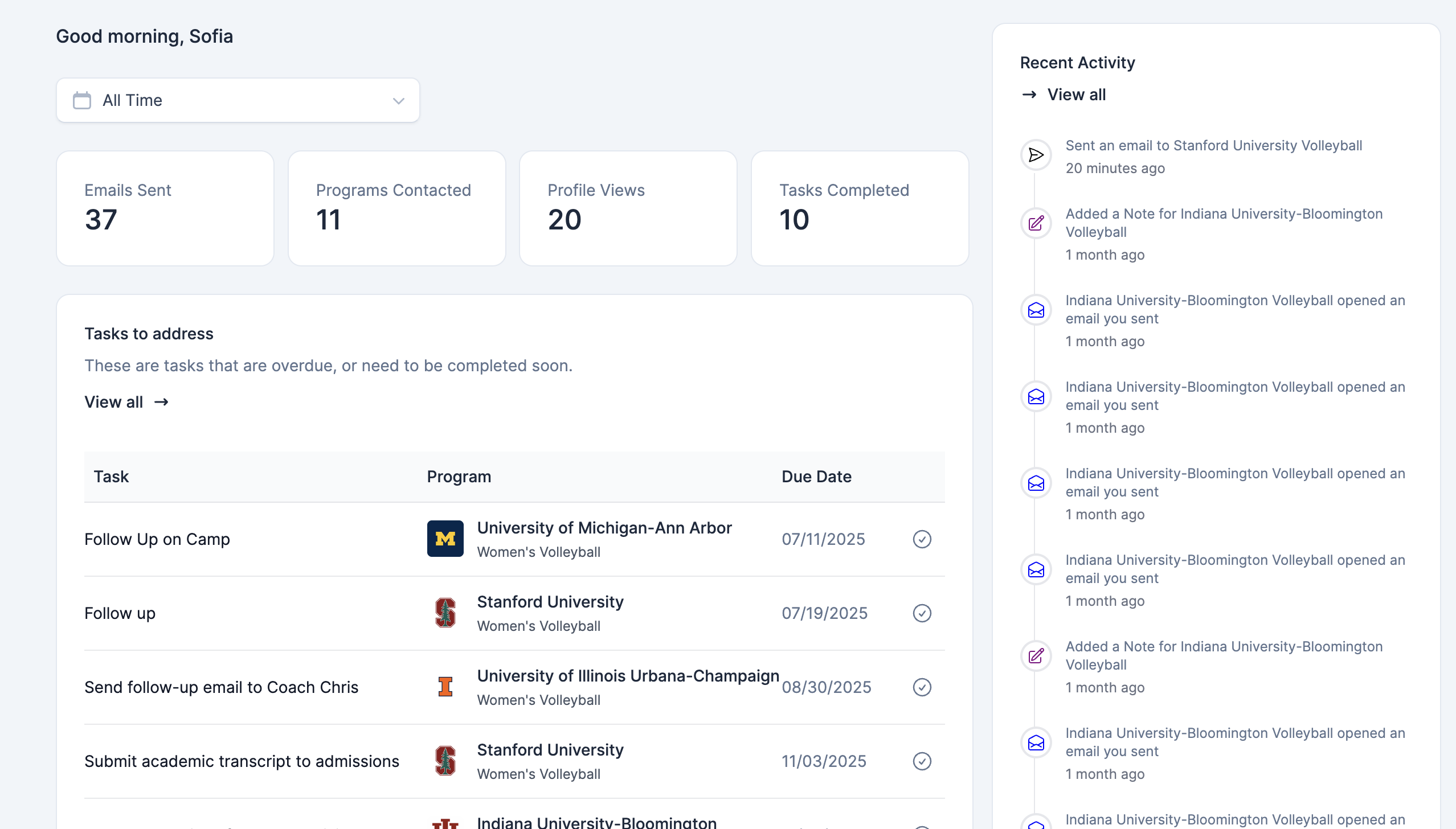Check off Send follow-up email to Coach Chris

(922, 687)
